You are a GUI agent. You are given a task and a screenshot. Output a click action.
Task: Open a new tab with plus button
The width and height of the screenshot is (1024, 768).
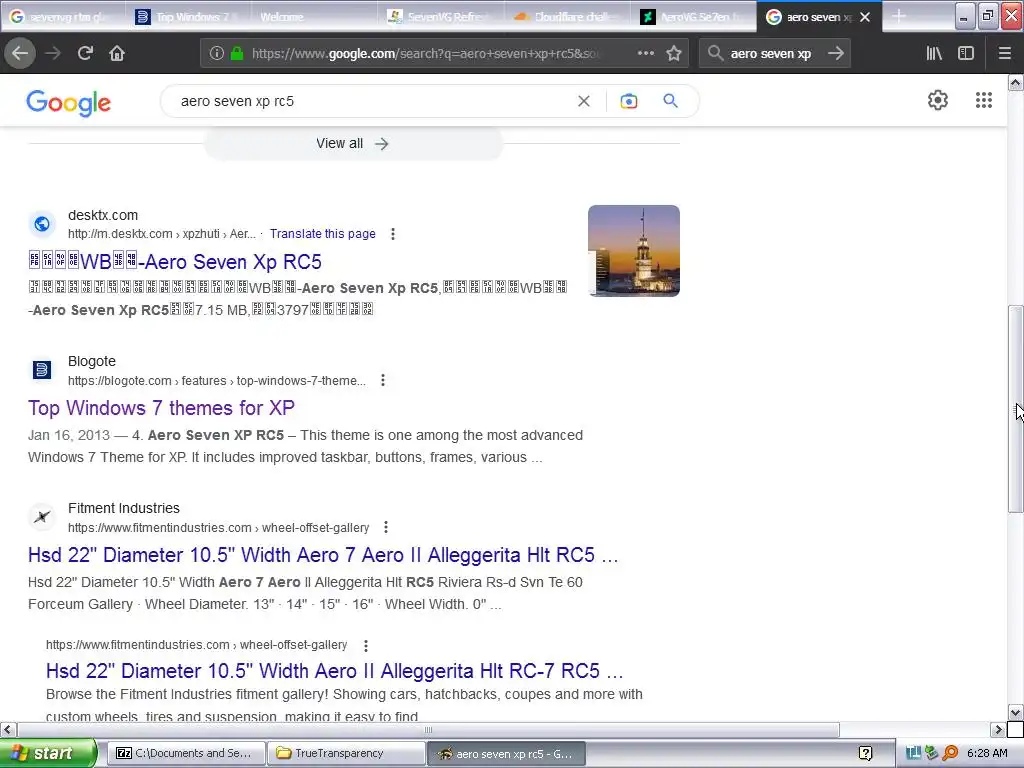pyautogui.click(x=899, y=16)
